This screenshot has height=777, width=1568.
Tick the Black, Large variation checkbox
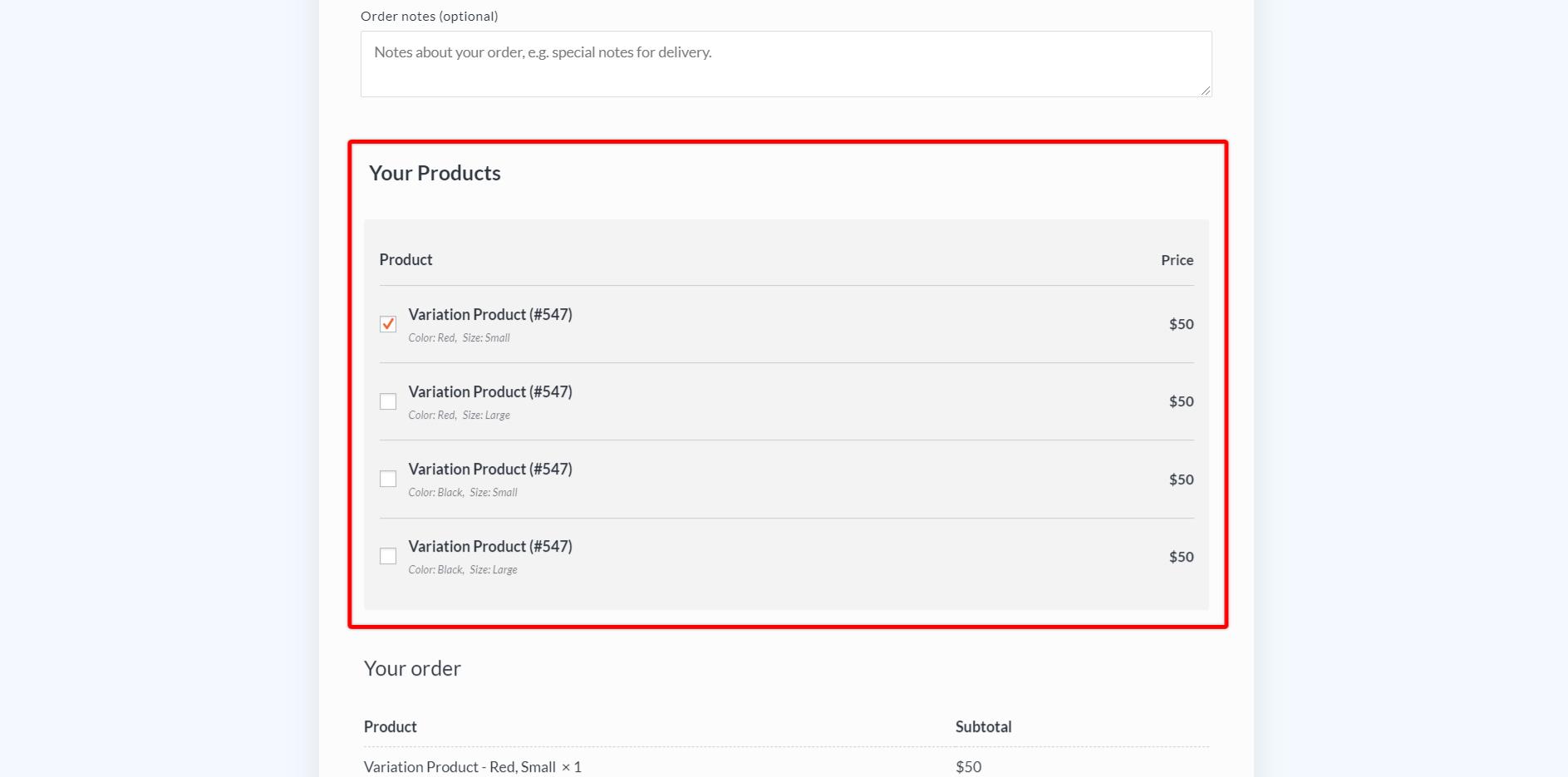(388, 556)
